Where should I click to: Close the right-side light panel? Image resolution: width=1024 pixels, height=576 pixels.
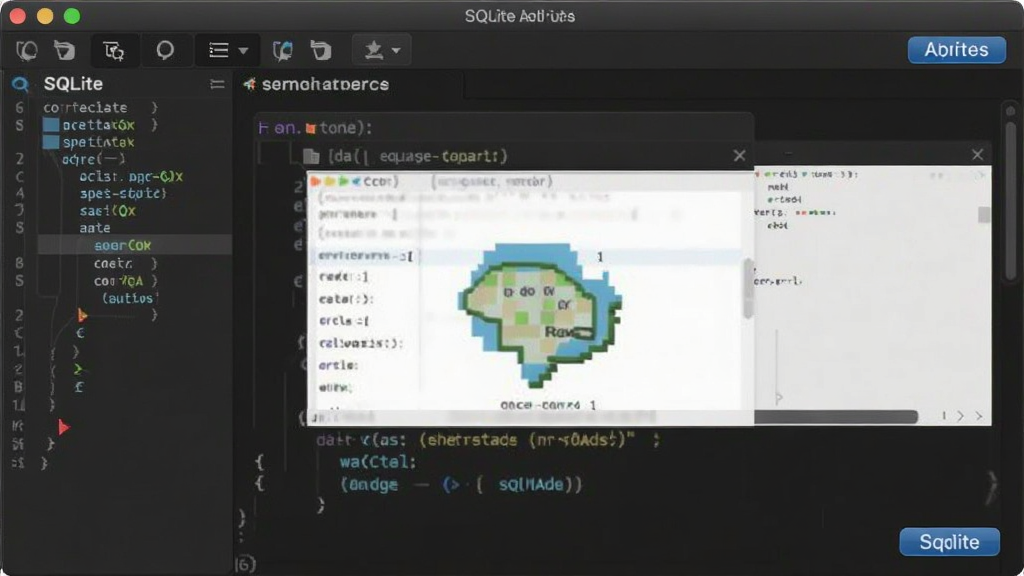(978, 155)
